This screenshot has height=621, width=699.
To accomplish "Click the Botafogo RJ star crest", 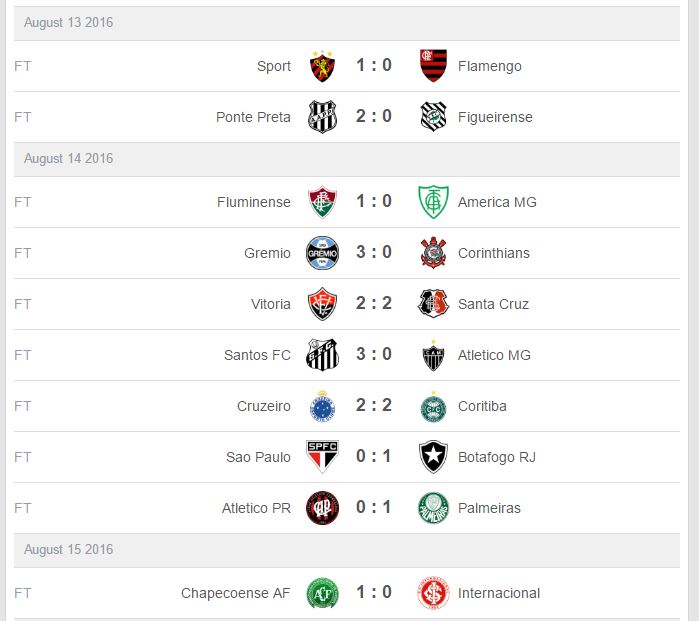I will pyautogui.click(x=433, y=456).
